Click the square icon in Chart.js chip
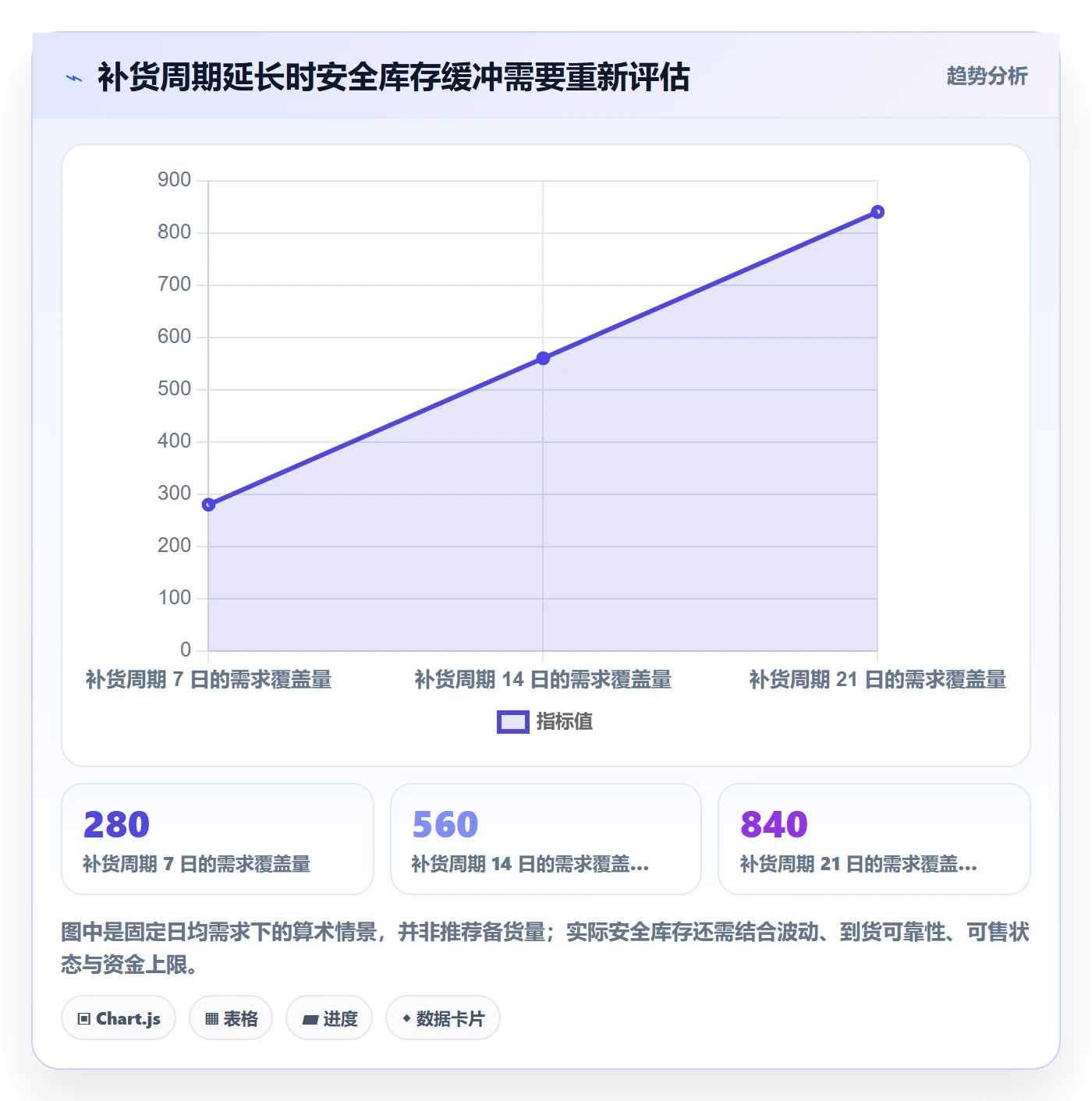 pos(84,1019)
